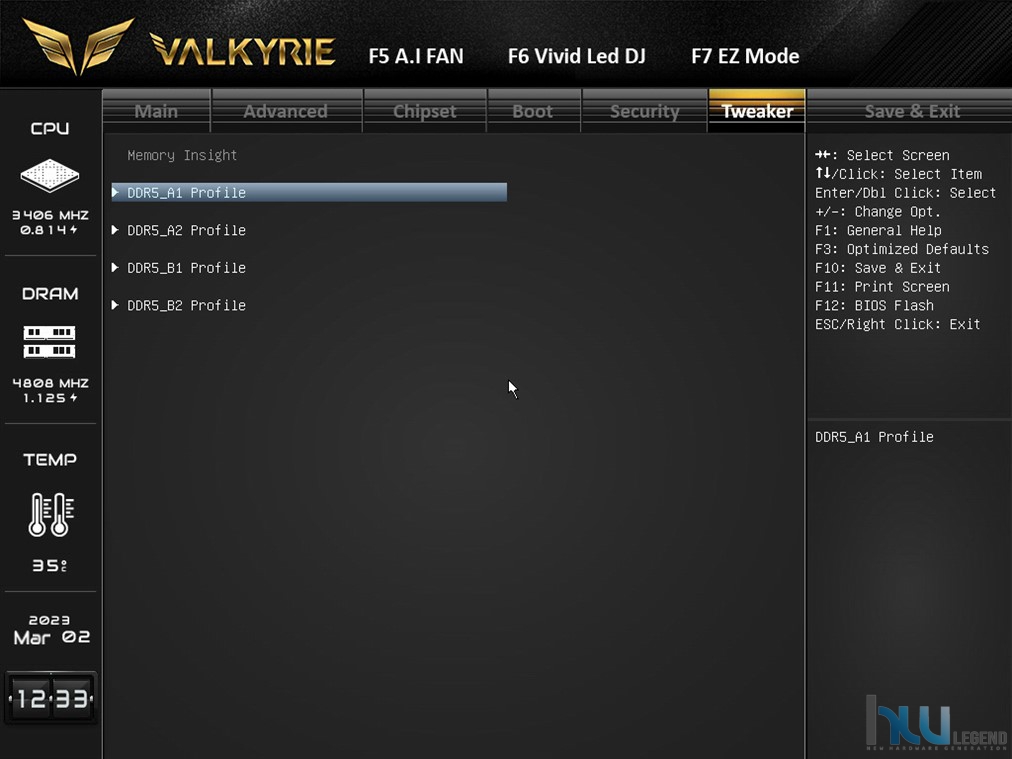
Task: Click the Tweaker tab
Action: point(757,111)
